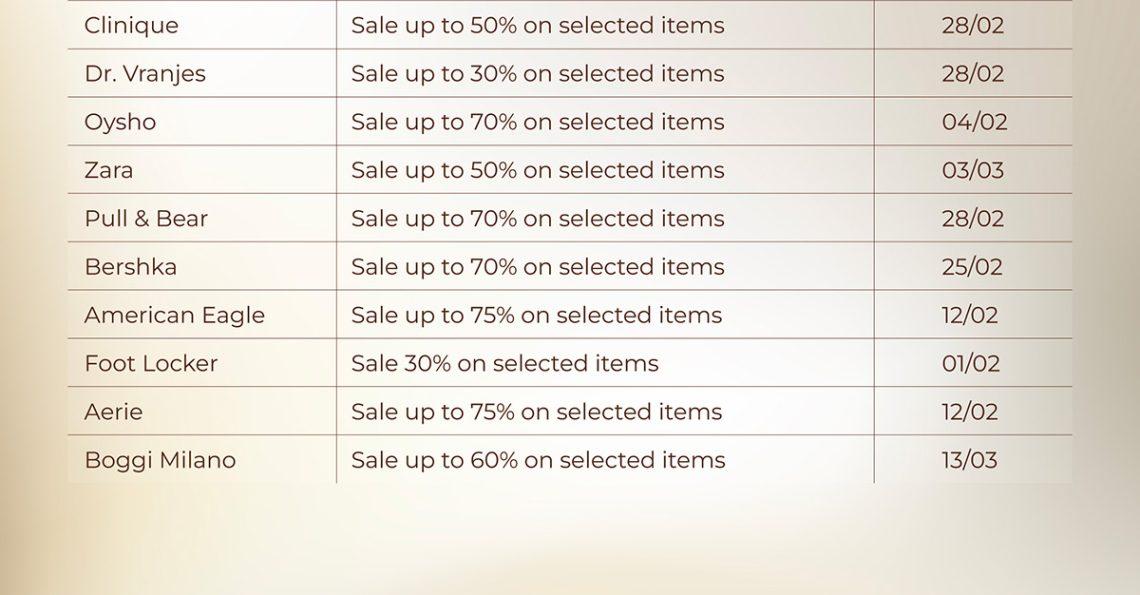The width and height of the screenshot is (1140, 595).
Task: Select the "Sale up to 60%" offer text
Action: 537,460
